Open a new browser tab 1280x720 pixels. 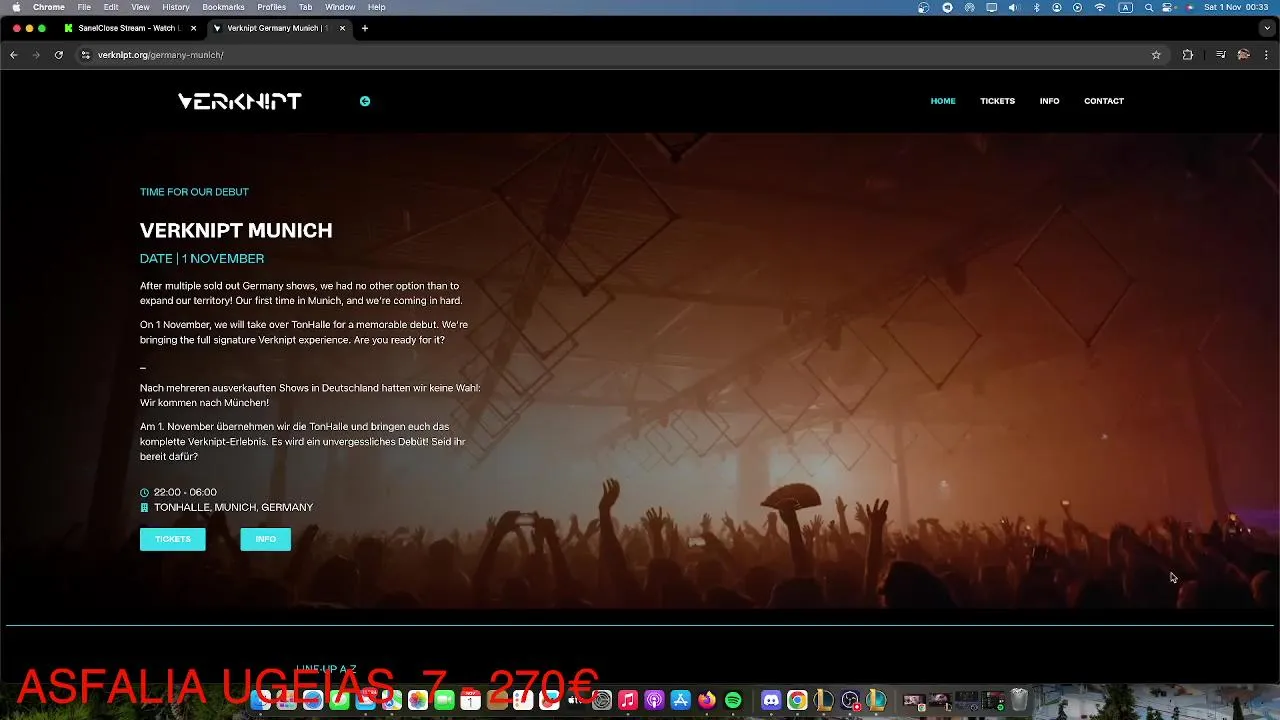click(x=365, y=28)
